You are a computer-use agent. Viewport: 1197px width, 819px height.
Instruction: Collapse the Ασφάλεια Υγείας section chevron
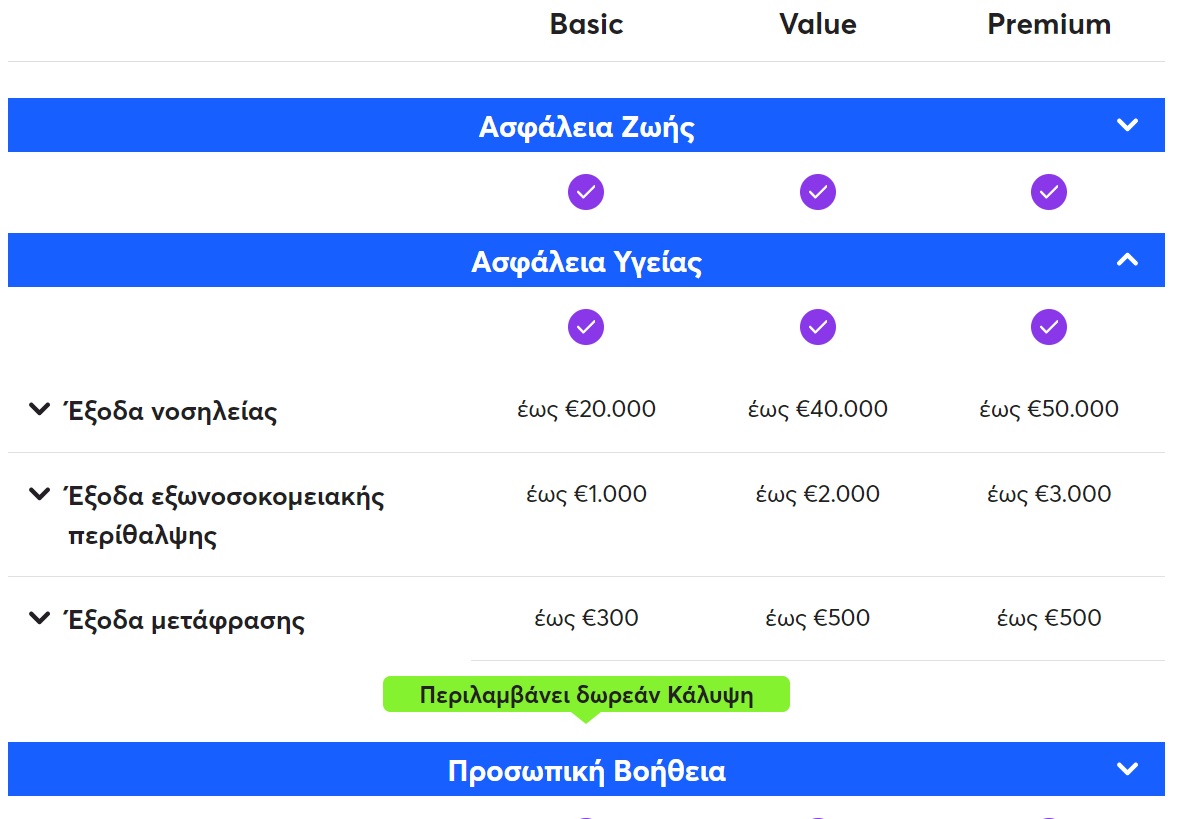click(x=1127, y=260)
